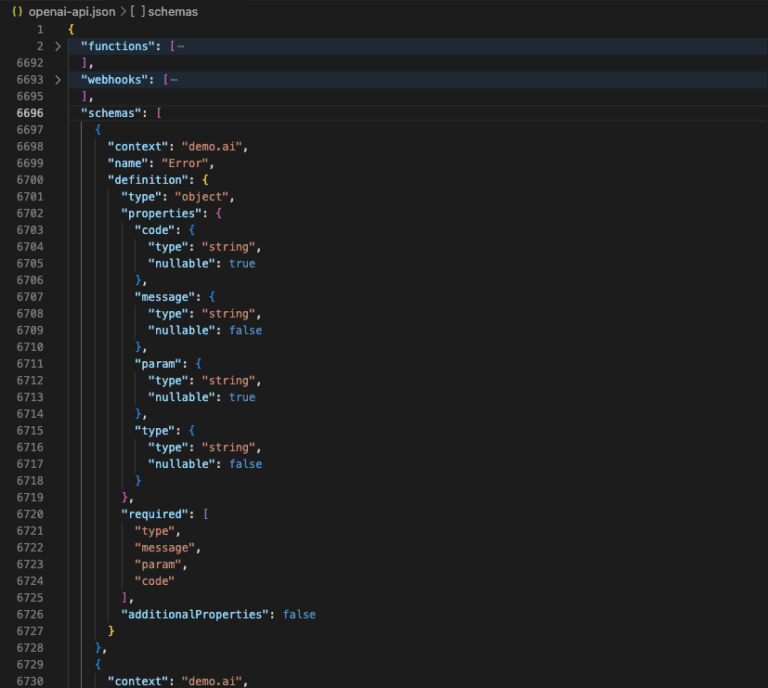Click the true value on line 6713
768x688 pixels.
(242, 398)
